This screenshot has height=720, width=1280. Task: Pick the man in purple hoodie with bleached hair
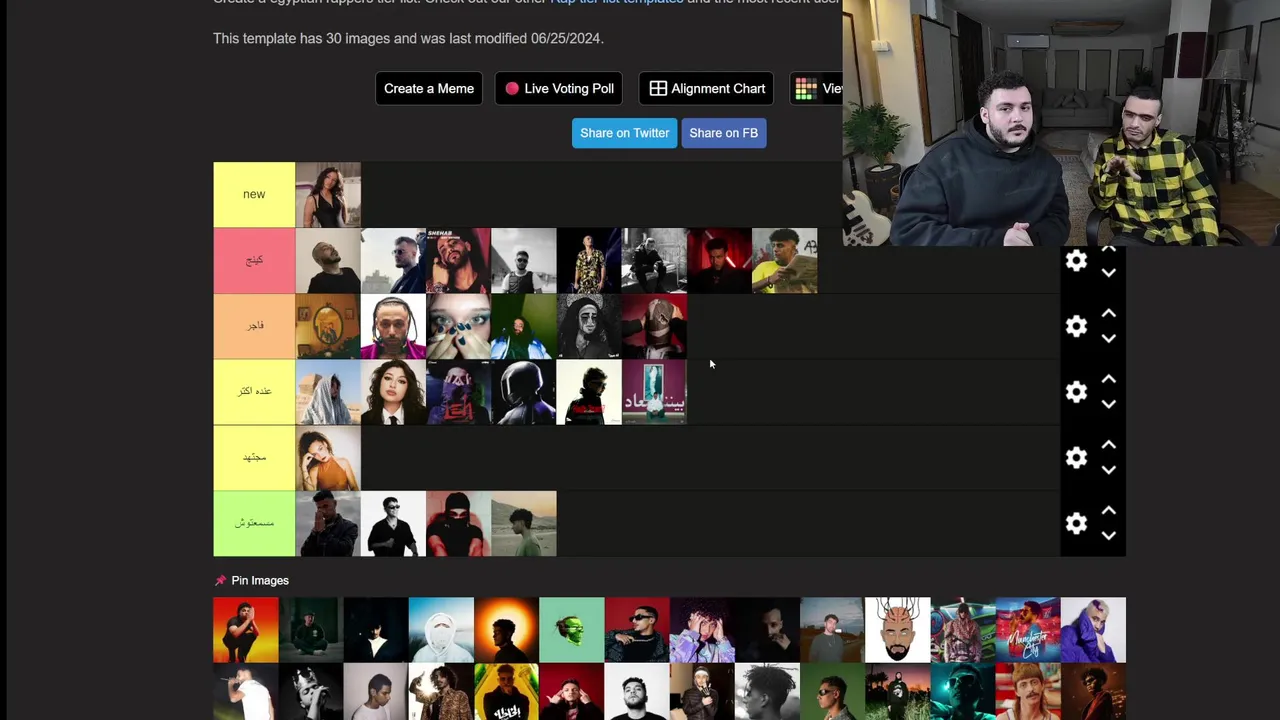coord(1093,630)
